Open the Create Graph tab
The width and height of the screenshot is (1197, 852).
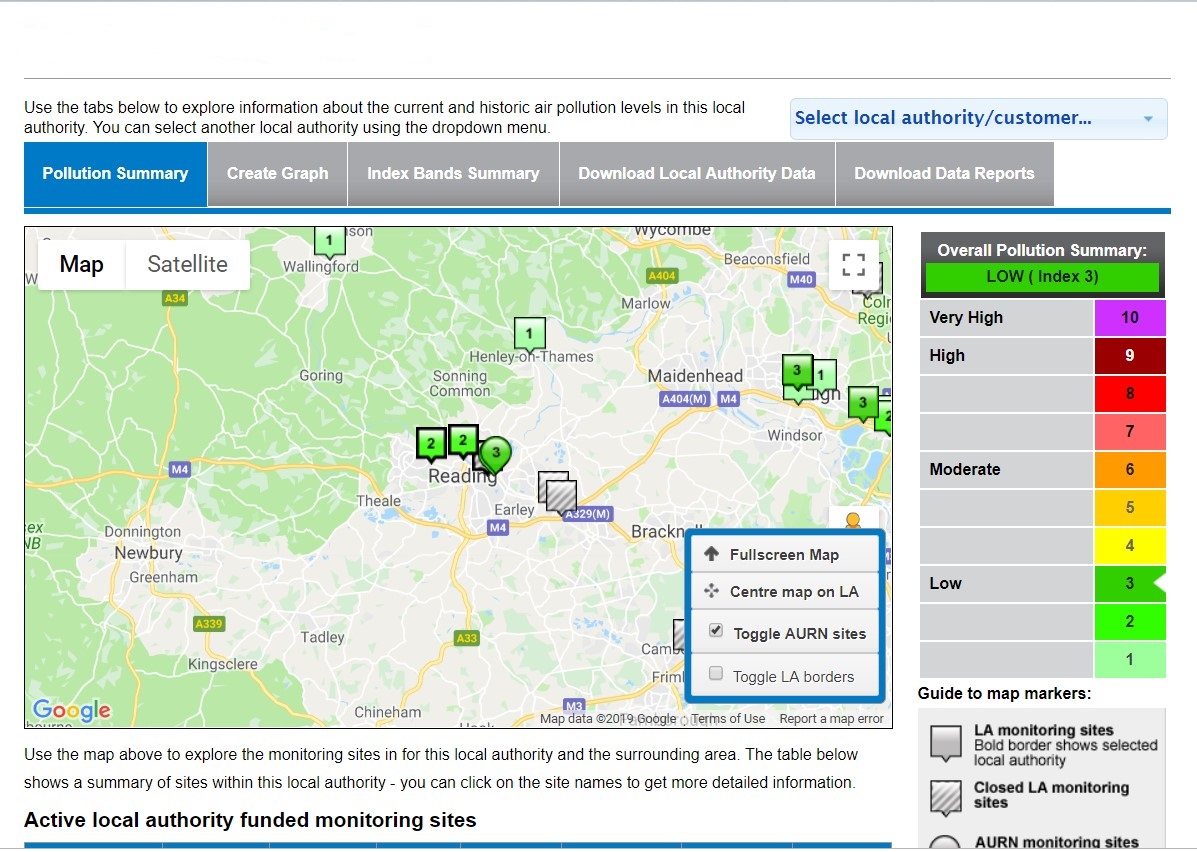click(277, 174)
